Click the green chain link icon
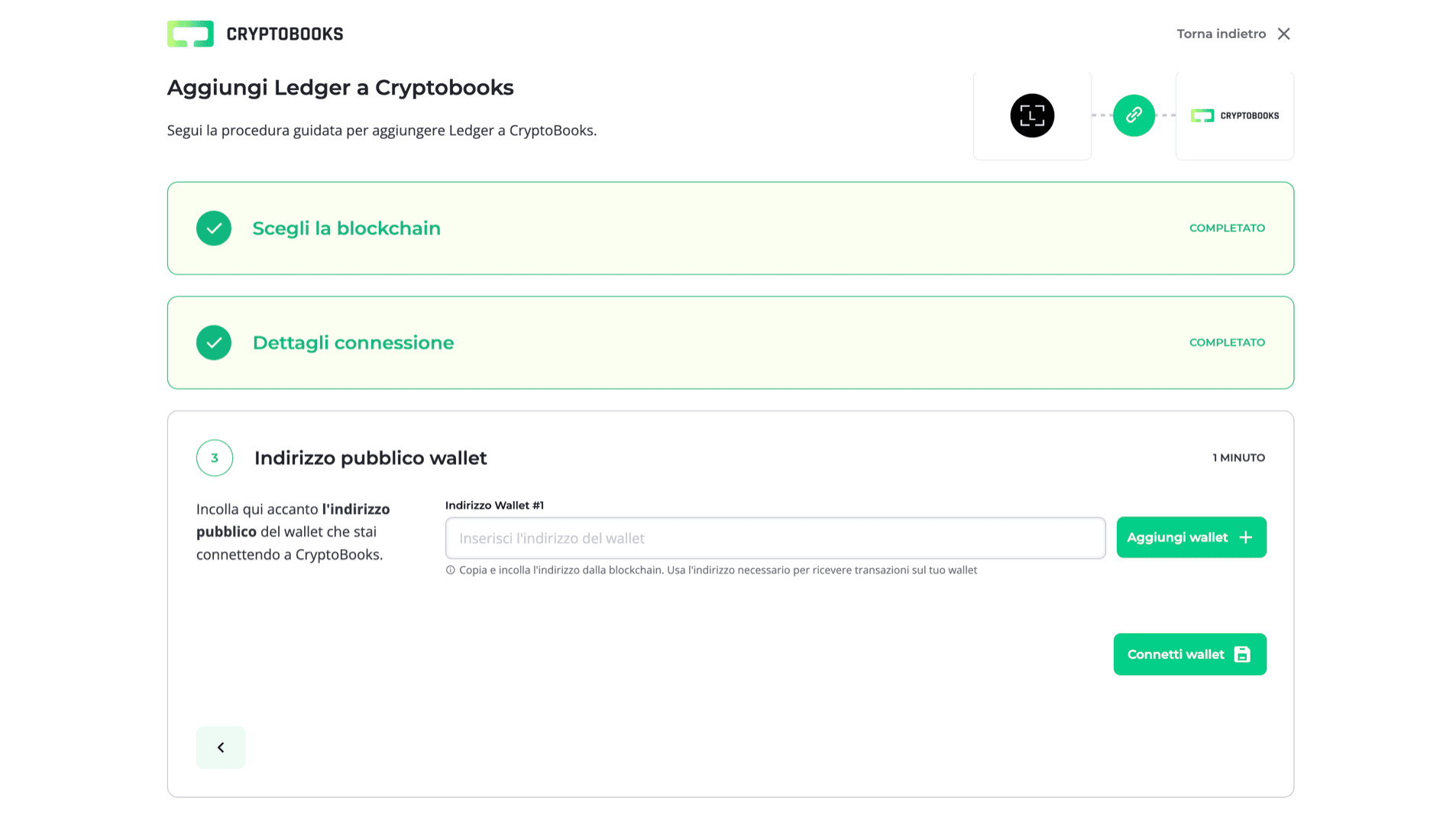1456x814 pixels. click(1134, 115)
